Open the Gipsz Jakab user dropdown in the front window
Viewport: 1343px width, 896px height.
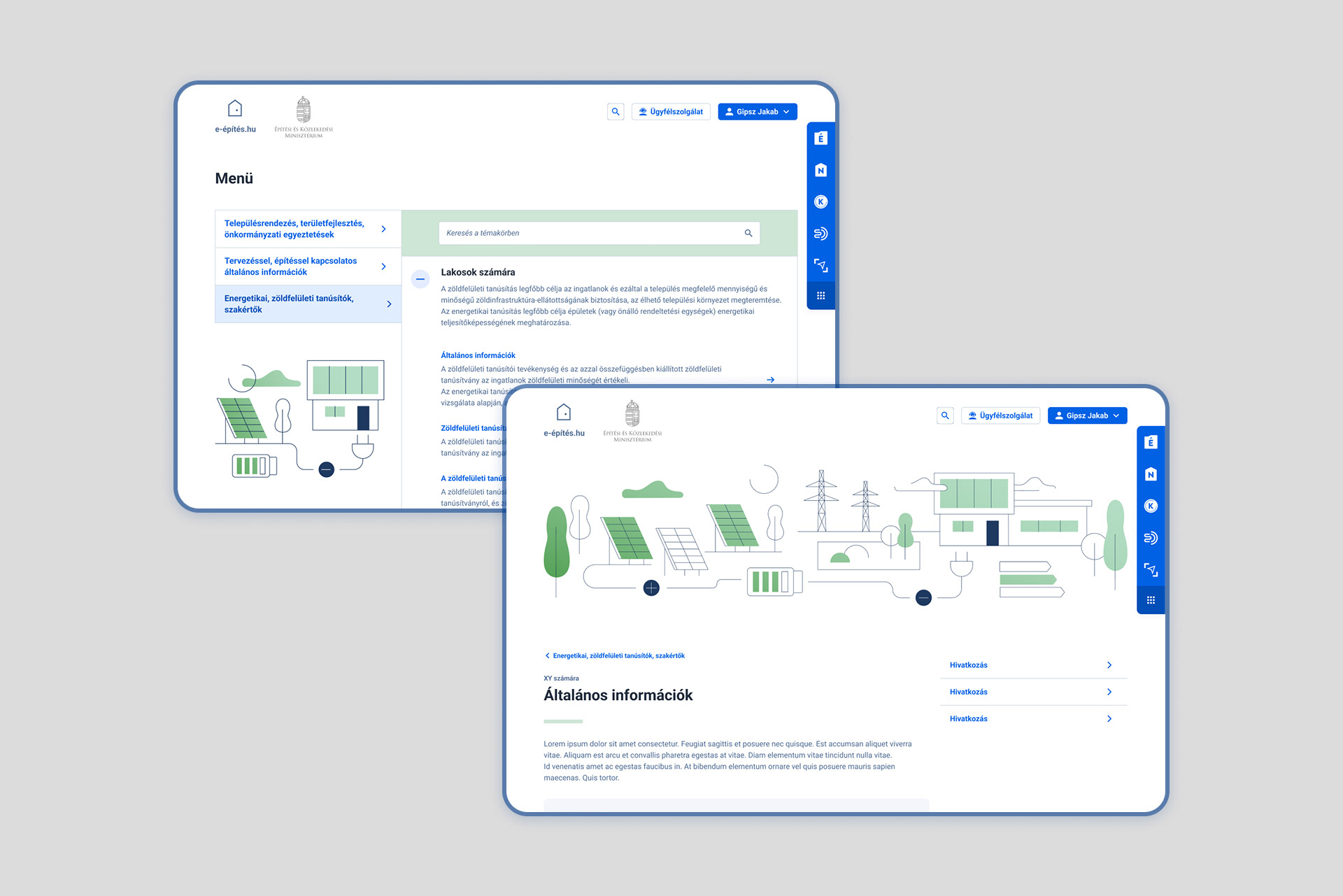[x=1087, y=415]
